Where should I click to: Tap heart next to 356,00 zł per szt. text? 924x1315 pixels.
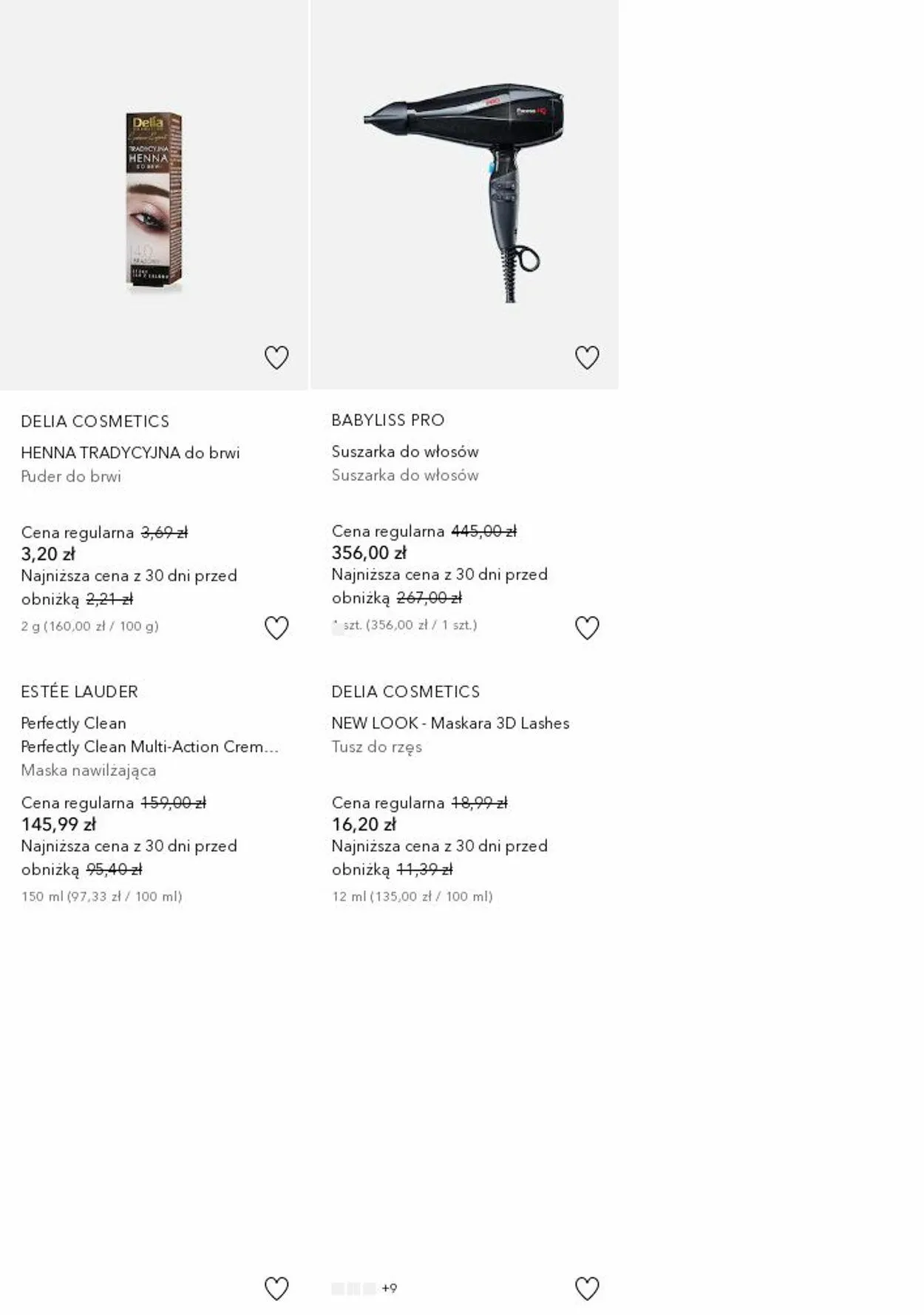click(x=587, y=628)
